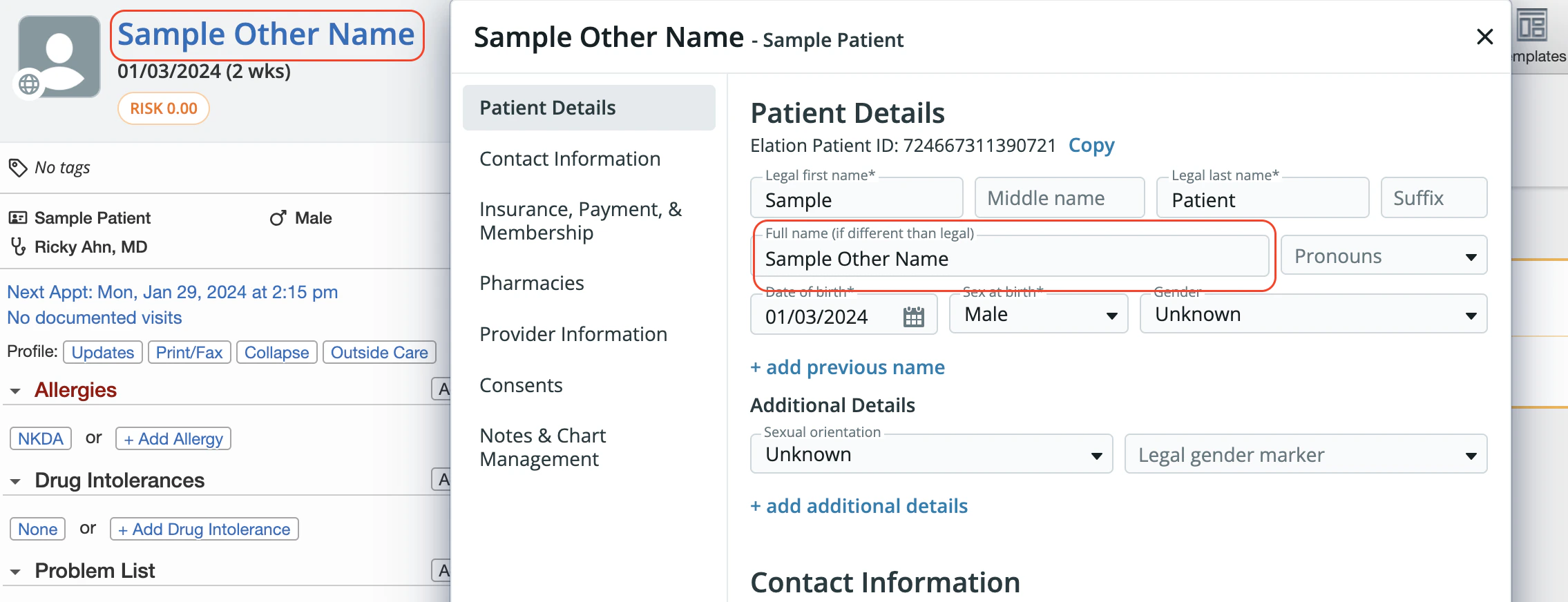
Task: Open the Sex at birth dropdown
Action: coord(1038,315)
